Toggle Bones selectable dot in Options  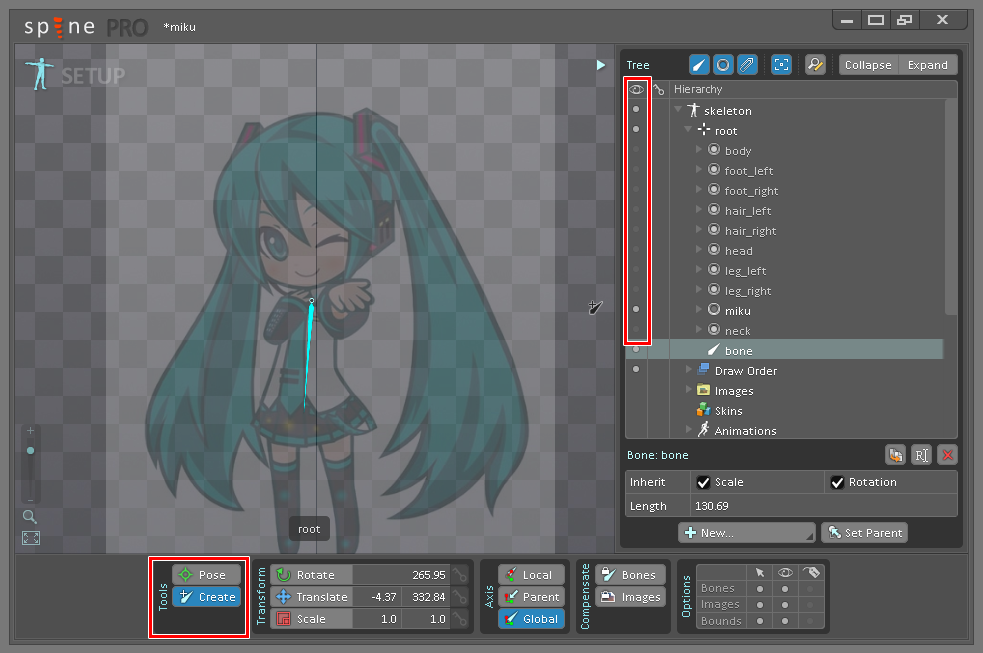(x=760, y=588)
